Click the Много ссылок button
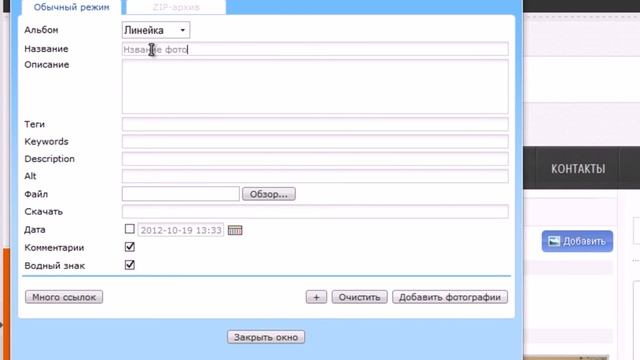This screenshot has width=640, height=360. [64, 297]
